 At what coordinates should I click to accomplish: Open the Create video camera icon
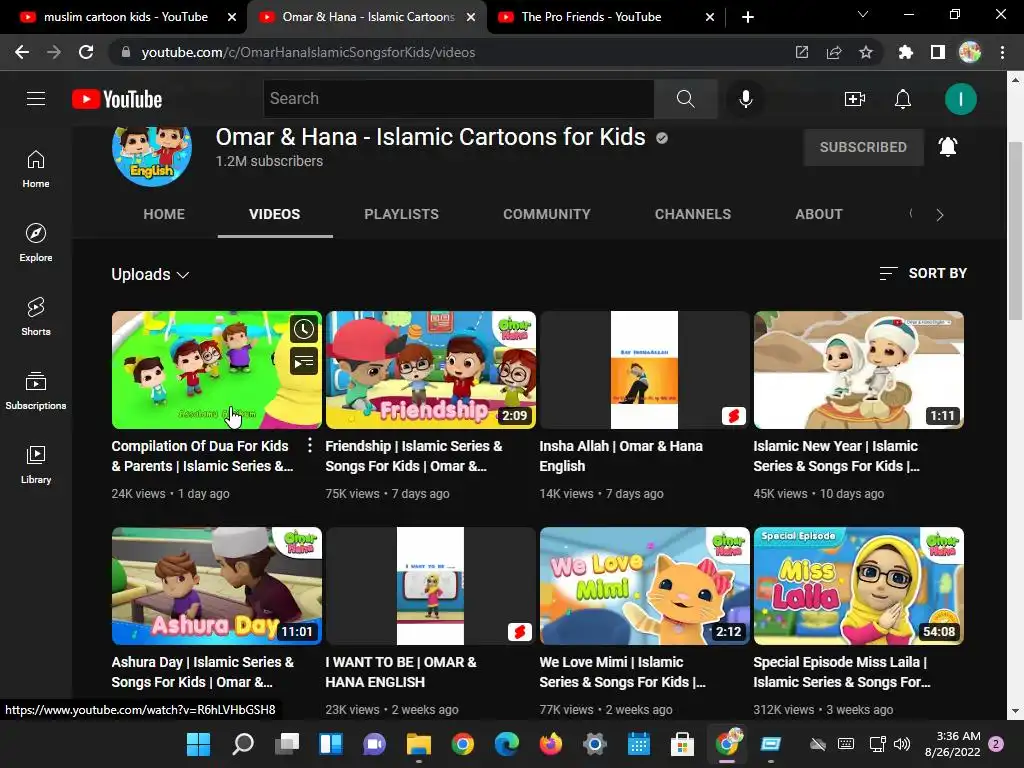pyautogui.click(x=854, y=99)
